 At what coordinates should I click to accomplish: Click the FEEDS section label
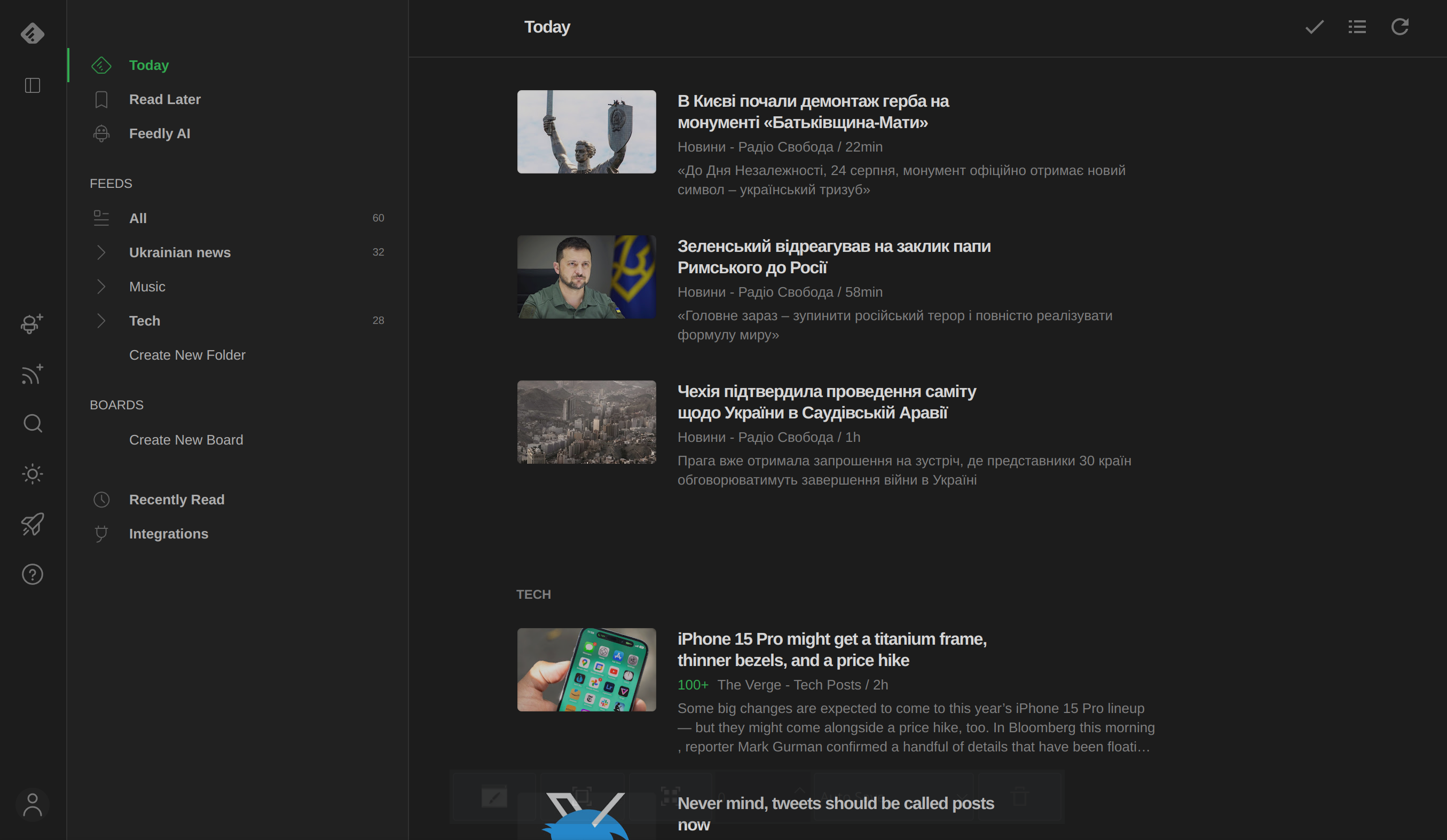(x=111, y=184)
